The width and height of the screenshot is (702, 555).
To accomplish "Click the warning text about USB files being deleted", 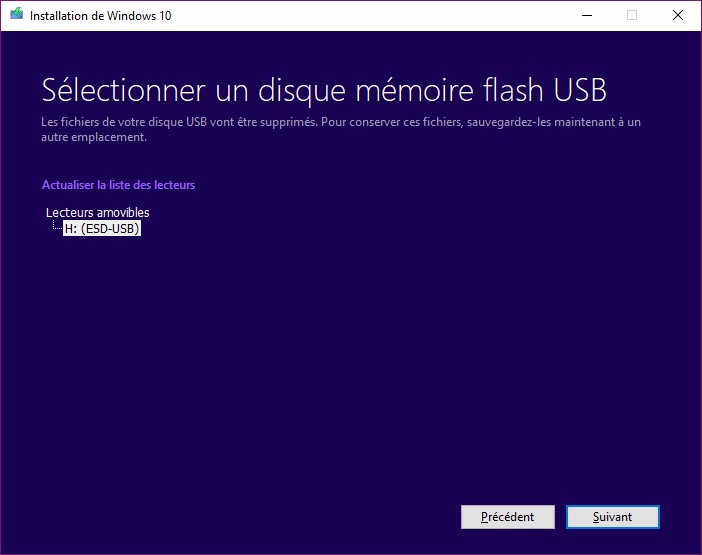I will pyautogui.click(x=340, y=122).
